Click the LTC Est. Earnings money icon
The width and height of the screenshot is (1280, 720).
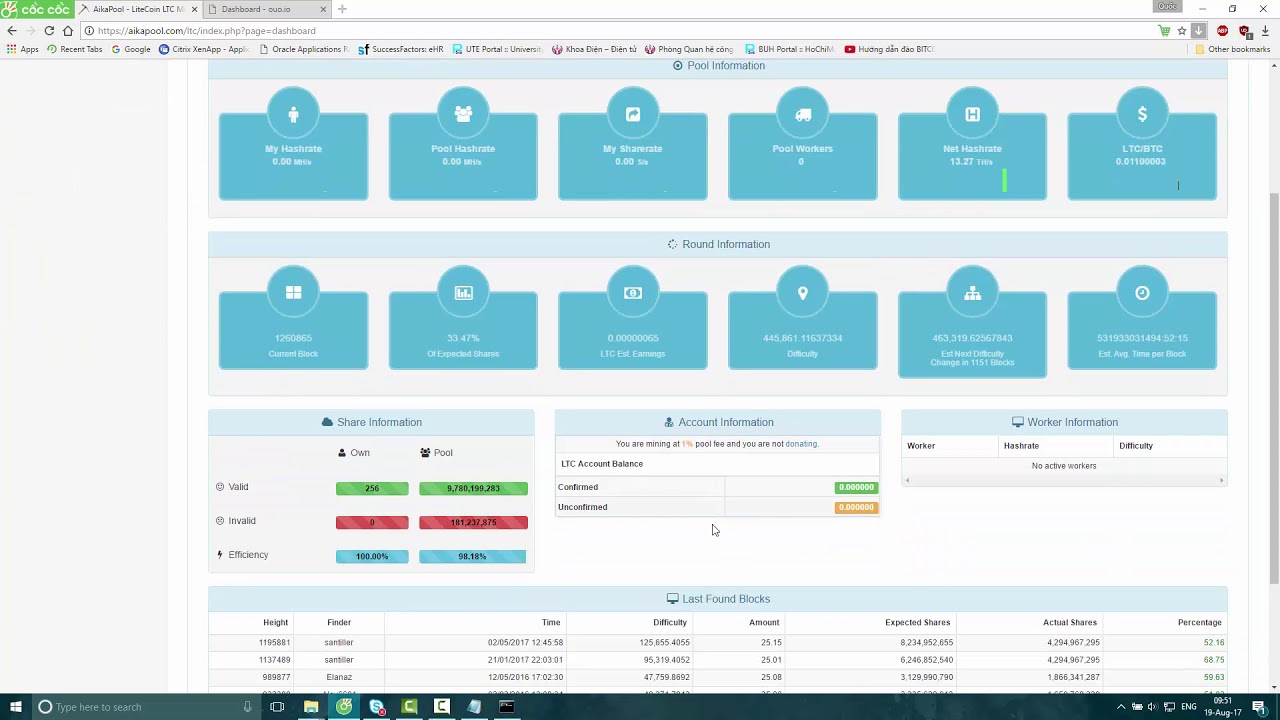tap(633, 292)
